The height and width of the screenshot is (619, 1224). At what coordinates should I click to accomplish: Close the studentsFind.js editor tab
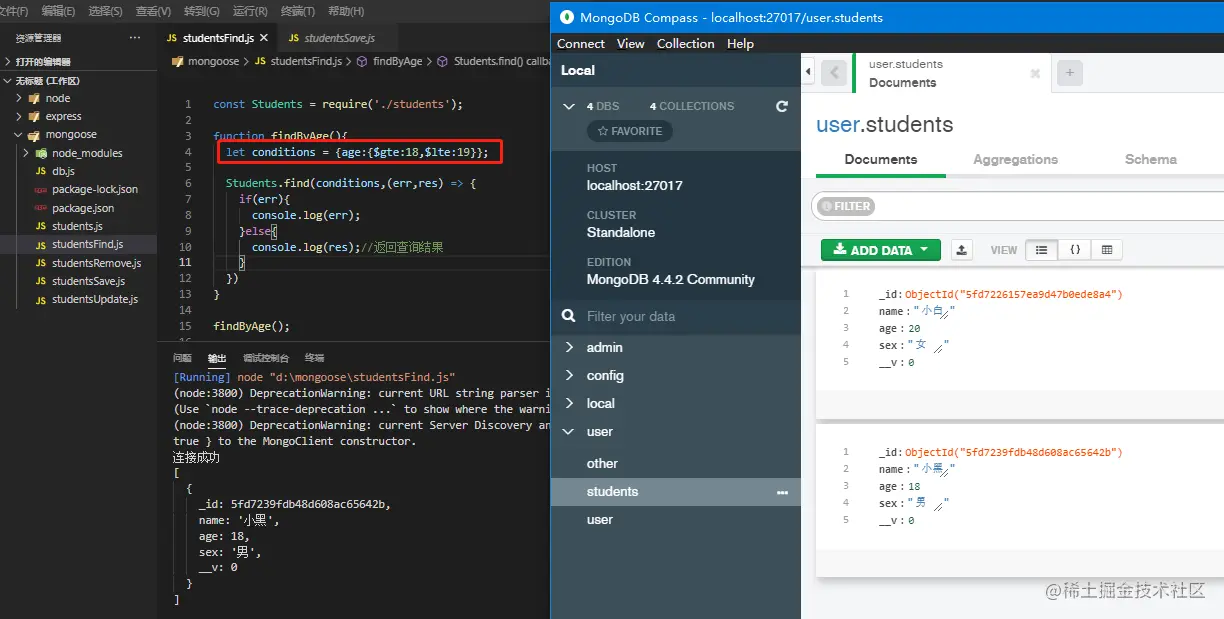(x=264, y=38)
